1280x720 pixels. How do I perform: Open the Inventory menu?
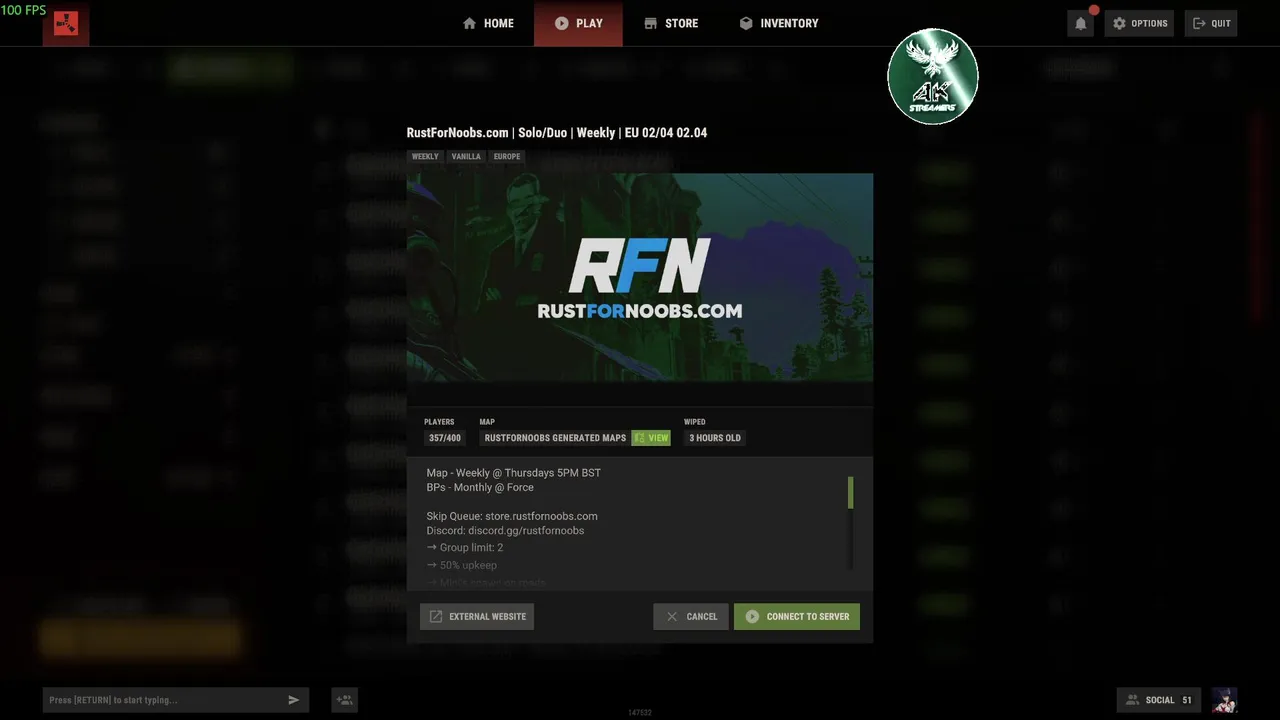tap(779, 23)
